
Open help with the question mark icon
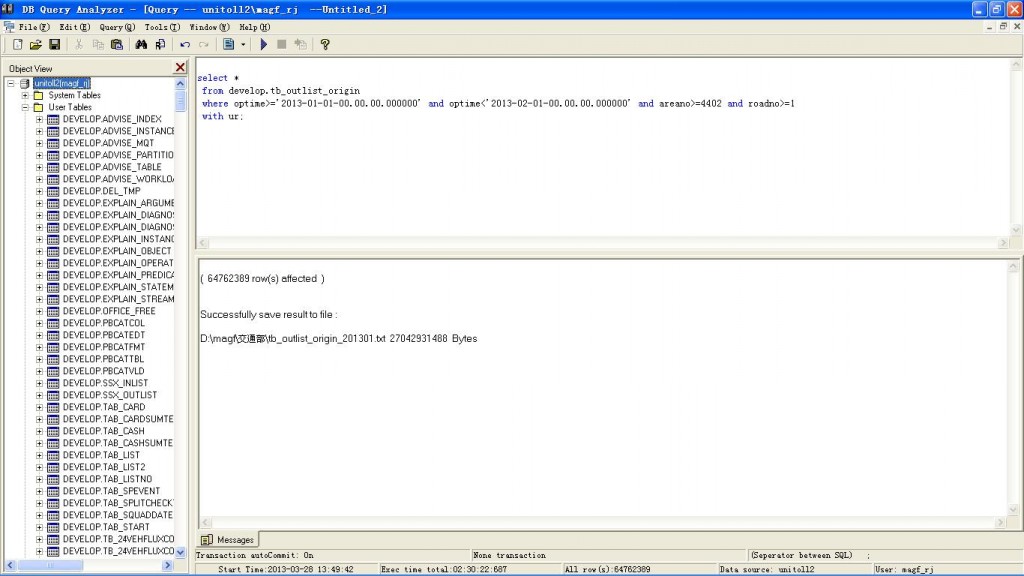tap(325, 44)
